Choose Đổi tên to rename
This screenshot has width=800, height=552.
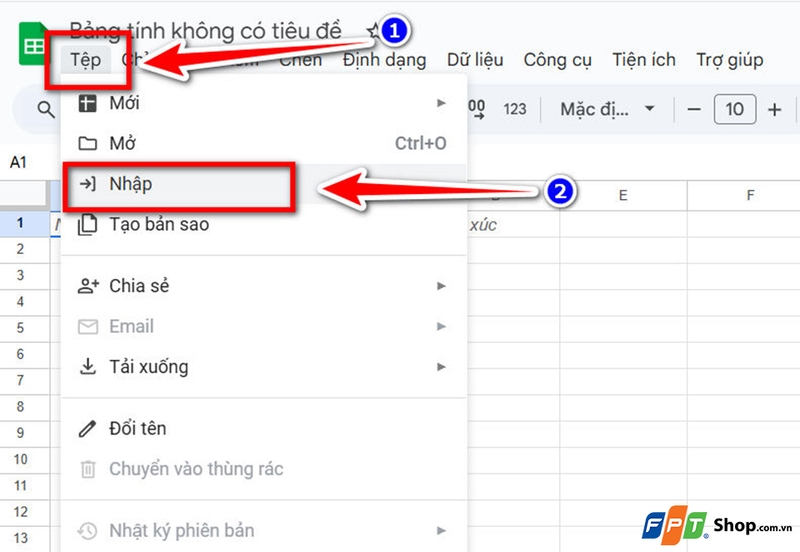263,429
